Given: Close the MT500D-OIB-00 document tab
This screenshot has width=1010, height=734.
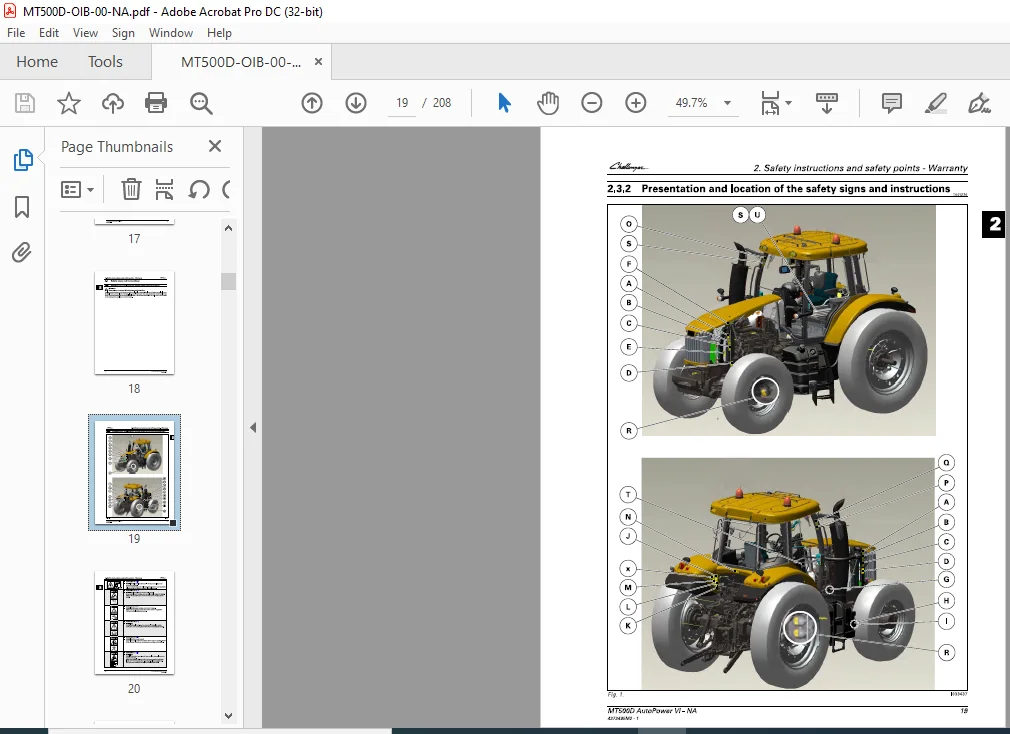Looking at the screenshot, I should (x=318, y=62).
